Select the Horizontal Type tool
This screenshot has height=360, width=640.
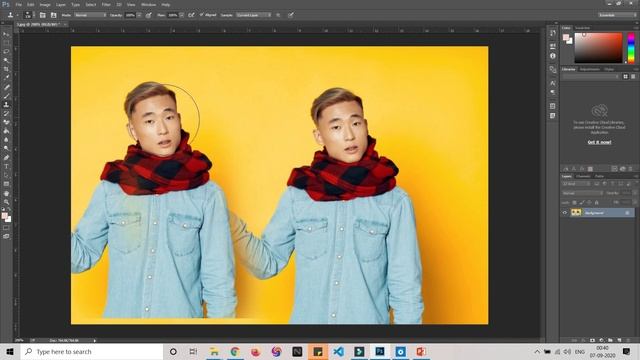click(x=6, y=167)
